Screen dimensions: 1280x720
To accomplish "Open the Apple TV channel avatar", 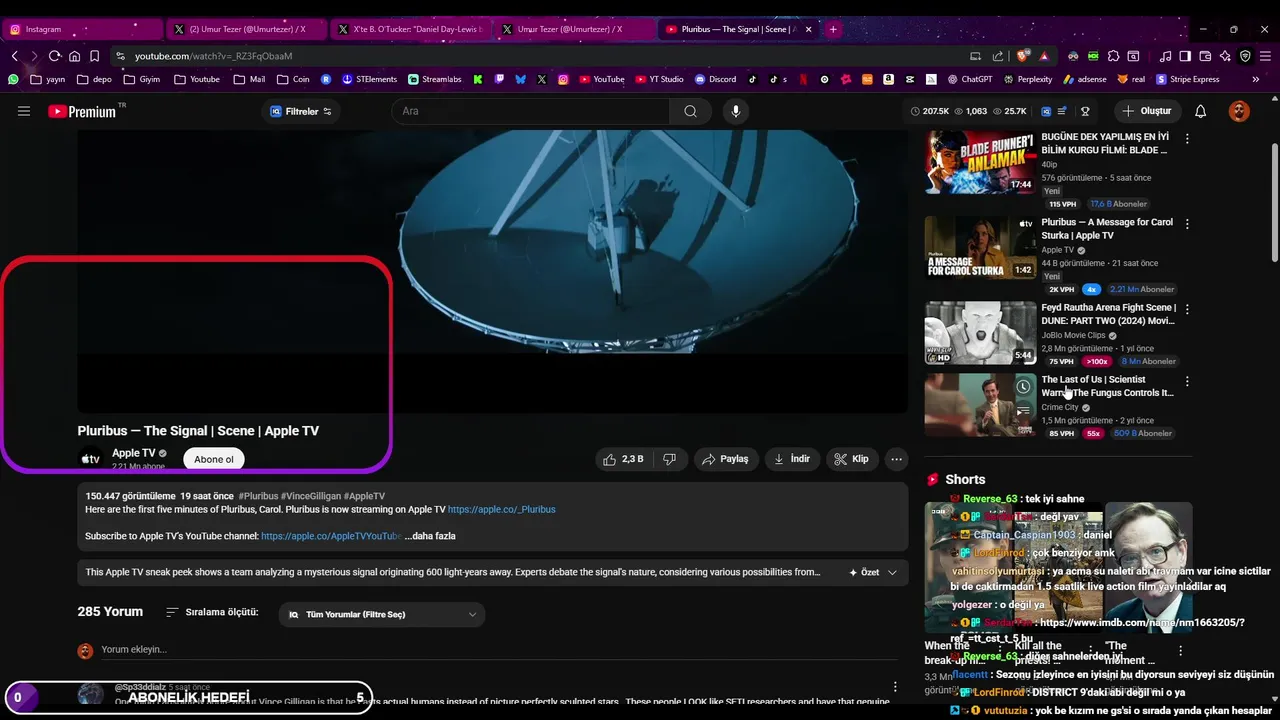I will point(90,459).
